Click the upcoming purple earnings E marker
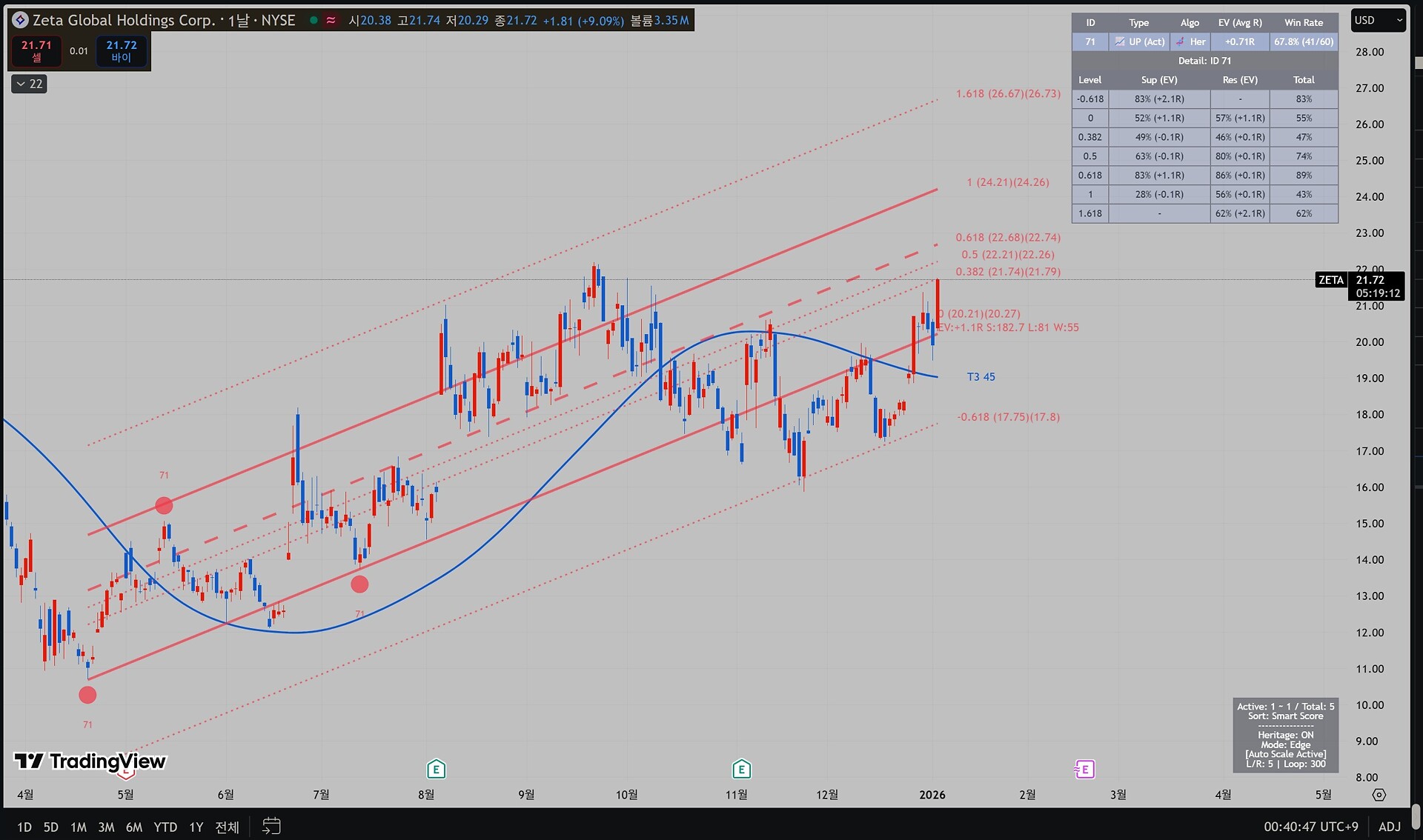Screen dimensions: 1423x840 point(1084,770)
